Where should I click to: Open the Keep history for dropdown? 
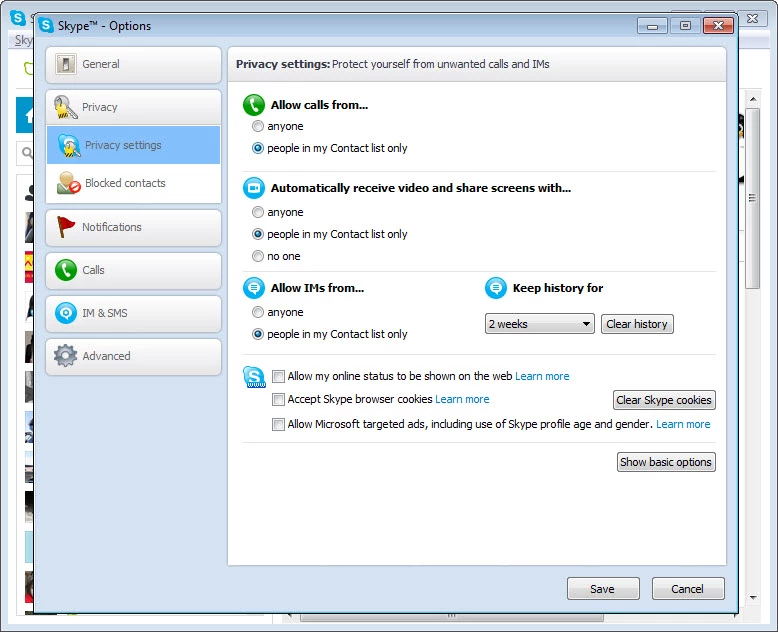point(540,324)
